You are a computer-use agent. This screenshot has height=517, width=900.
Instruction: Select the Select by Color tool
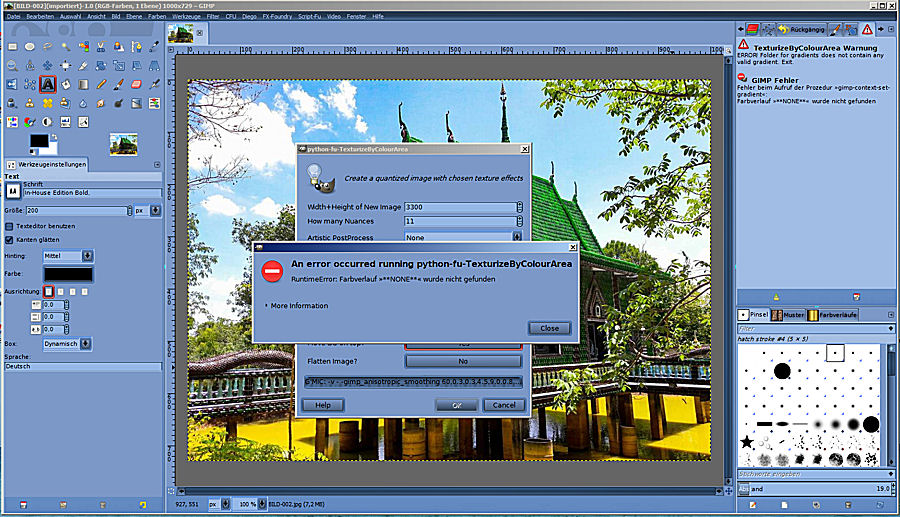pyautogui.click(x=83, y=46)
